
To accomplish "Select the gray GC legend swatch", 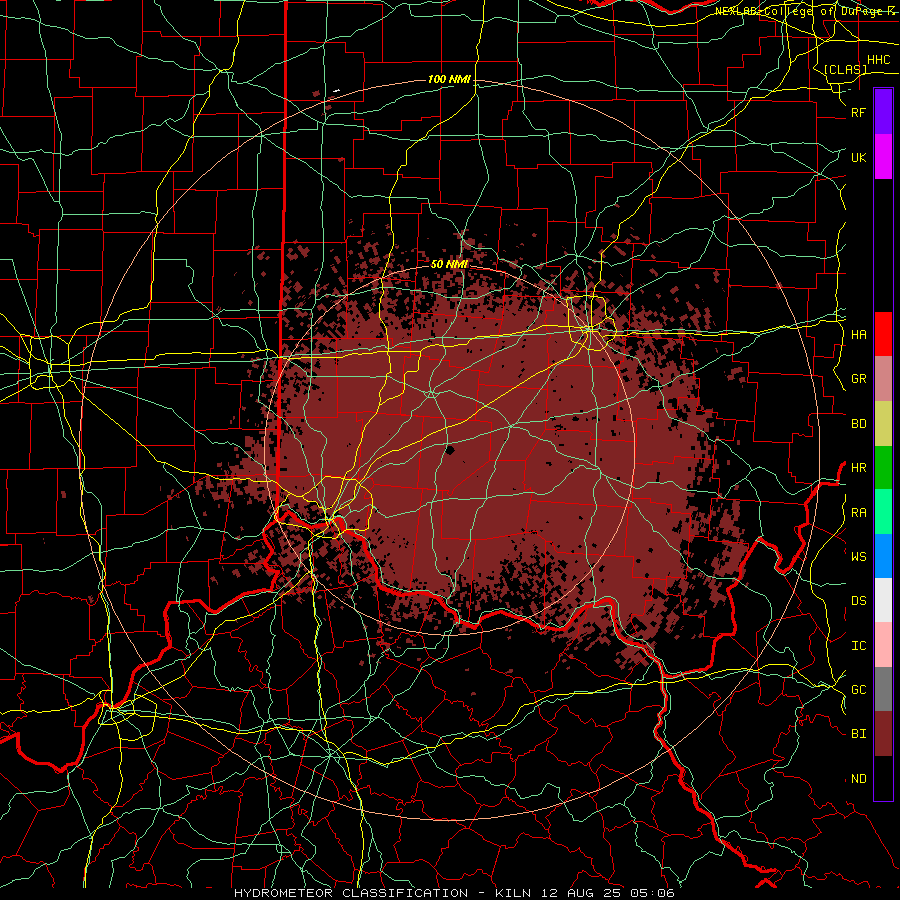I will pyautogui.click(x=883, y=689).
